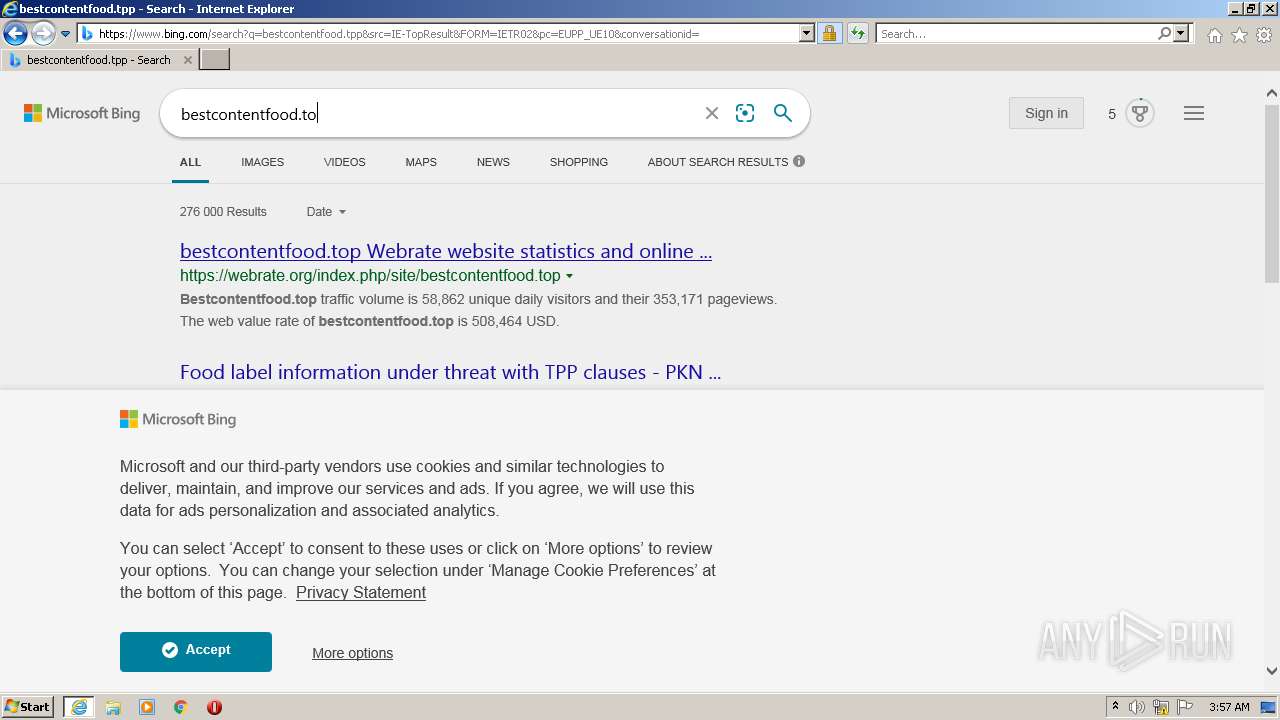Show hidden system tray icons
1280x720 pixels.
click(x=1115, y=707)
